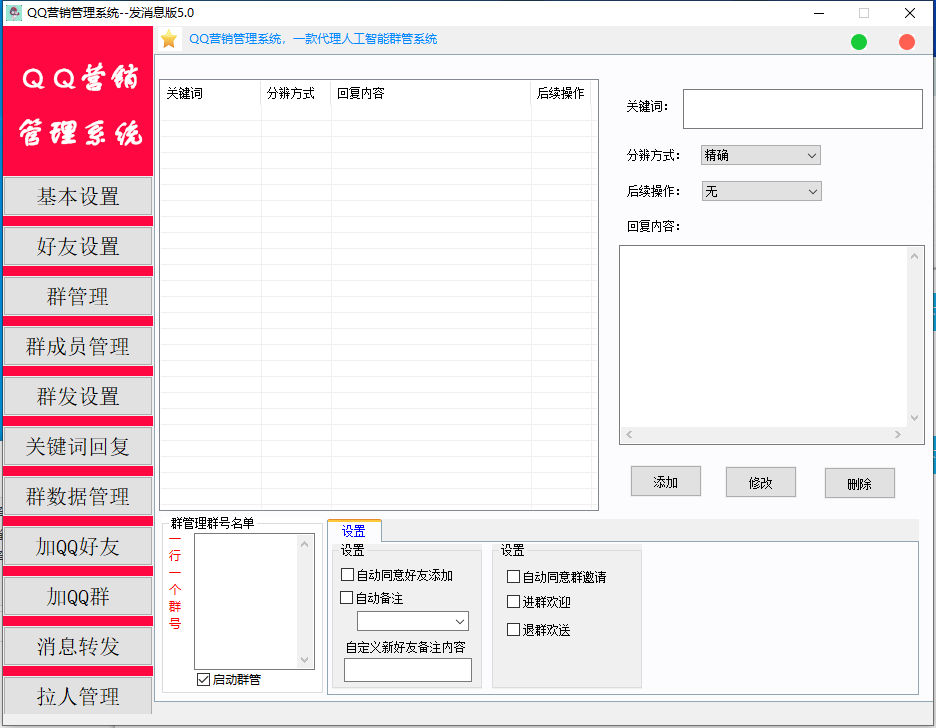Open 消息转发 page
Screen dimensions: 936x728
pos(78,646)
